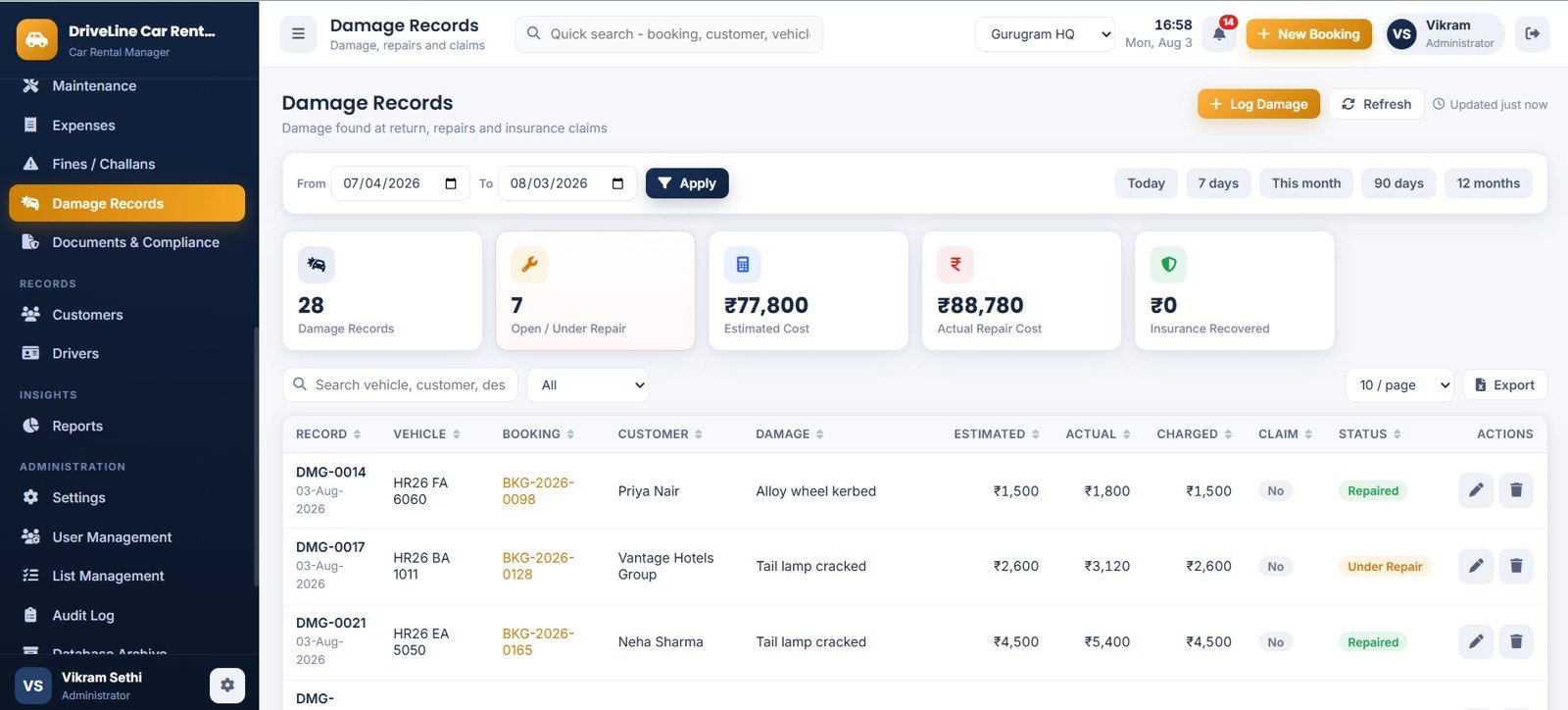Open To date calendar picker

tap(617, 183)
